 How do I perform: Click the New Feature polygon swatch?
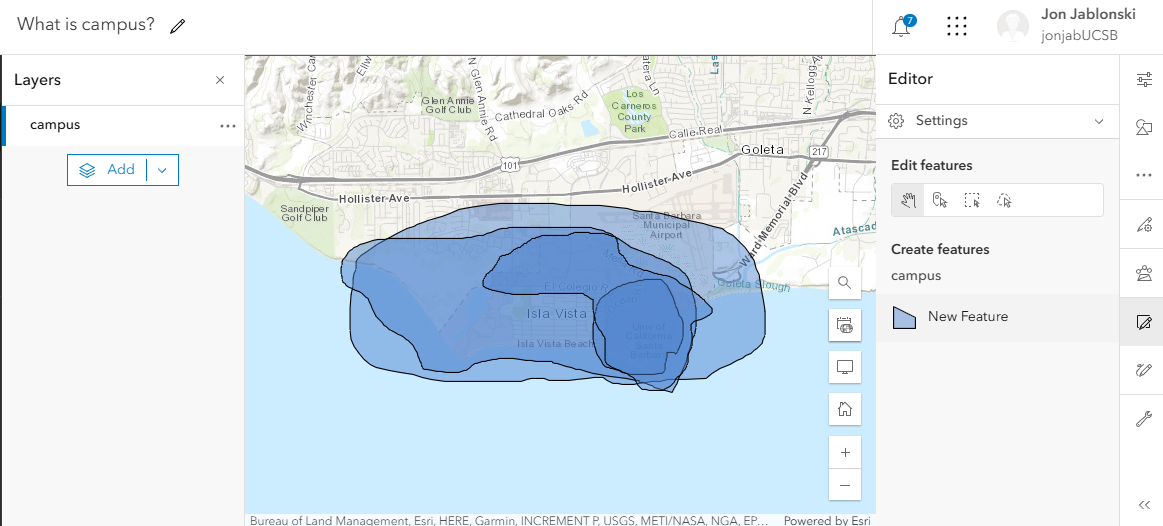point(904,317)
